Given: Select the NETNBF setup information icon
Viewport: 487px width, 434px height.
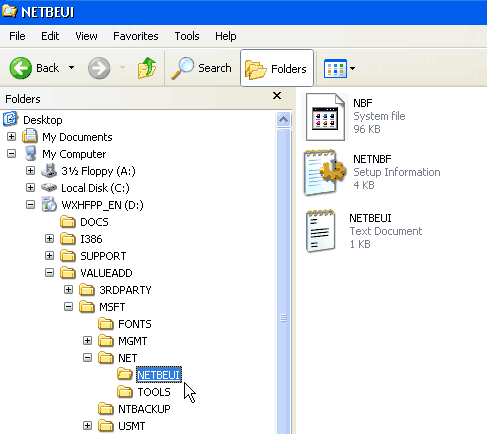Looking at the screenshot, I should 324,173.
